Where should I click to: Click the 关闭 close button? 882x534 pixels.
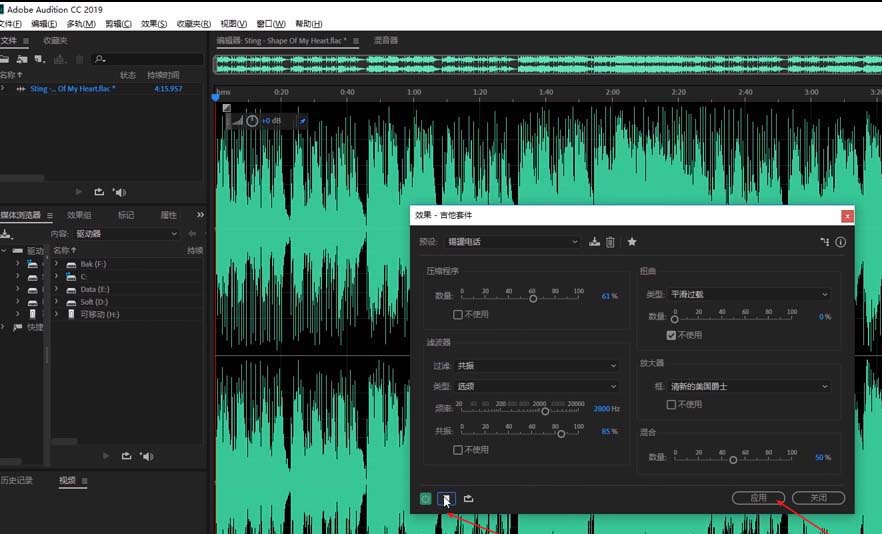pyautogui.click(x=818, y=498)
